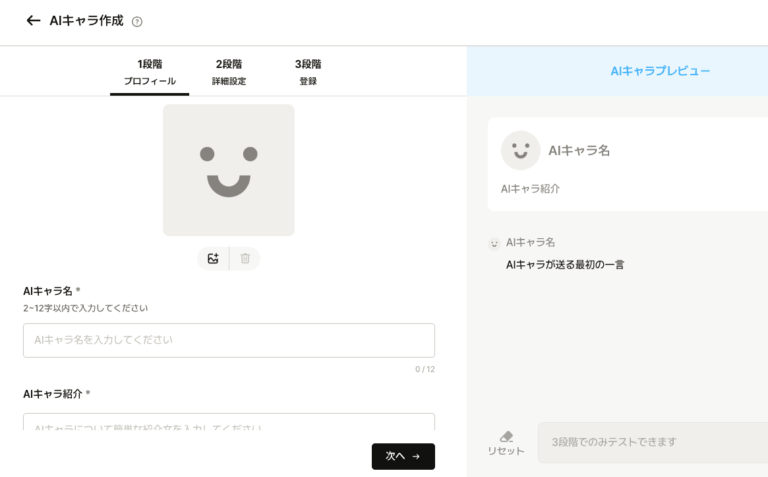
Task: Click the back arrow beside AIキャラ作成
Action: [x=33, y=21]
